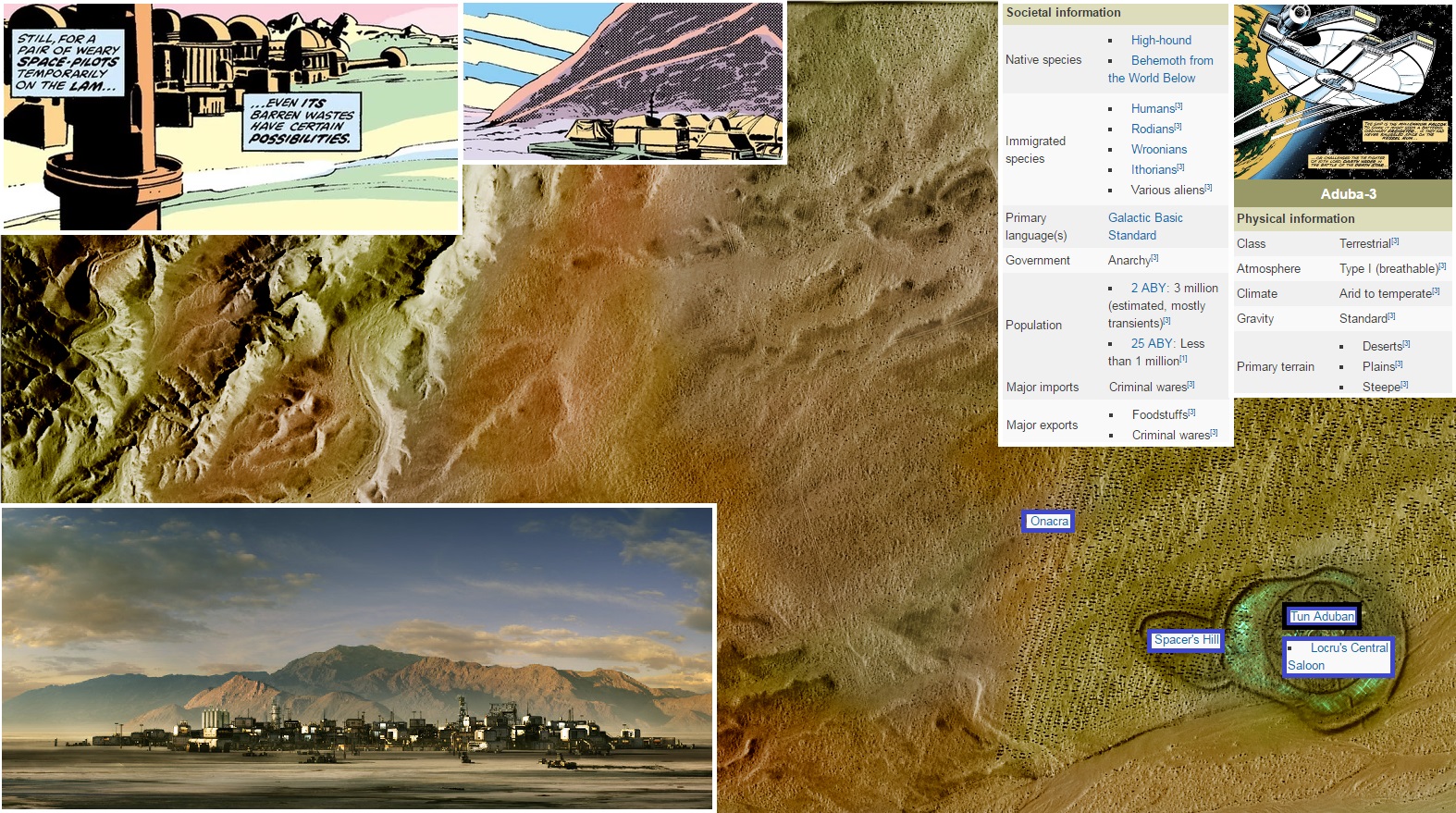This screenshot has height=813, width=1456.
Task: Select the Onacra map label
Action: 1048,522
